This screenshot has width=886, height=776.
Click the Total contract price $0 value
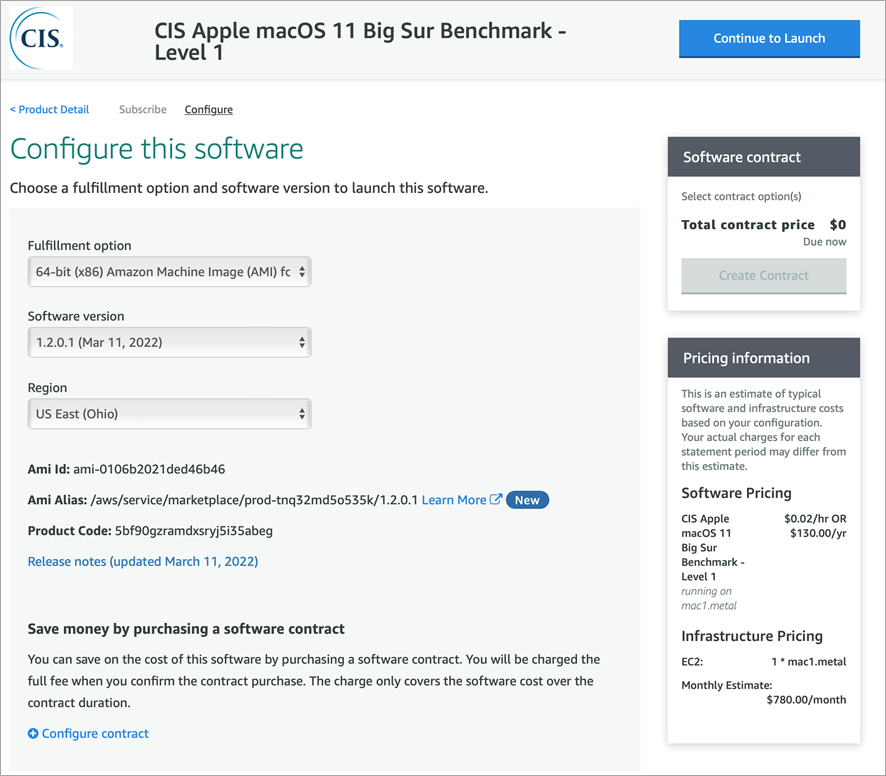(x=837, y=225)
